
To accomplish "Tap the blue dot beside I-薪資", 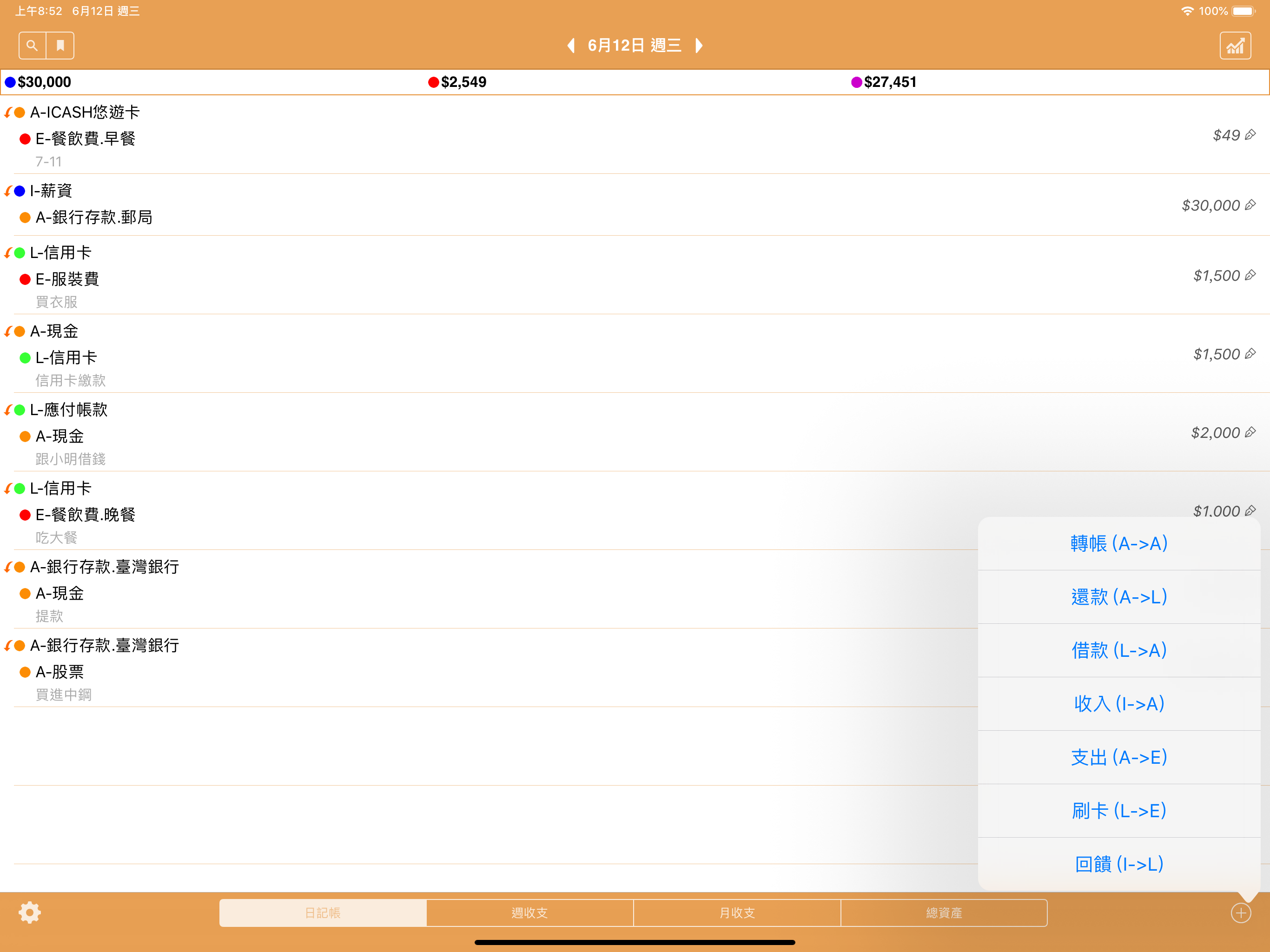I will click(20, 191).
